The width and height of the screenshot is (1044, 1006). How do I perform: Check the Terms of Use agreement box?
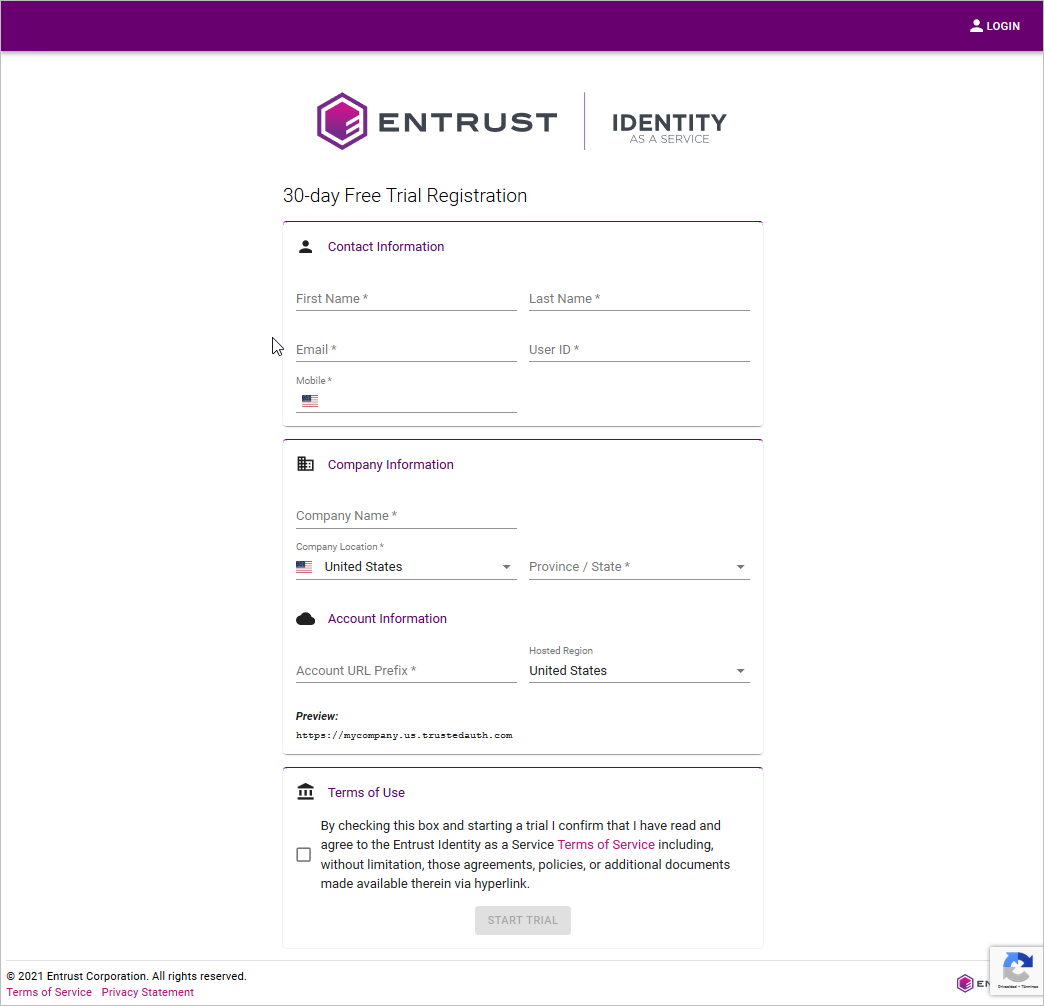click(x=304, y=855)
